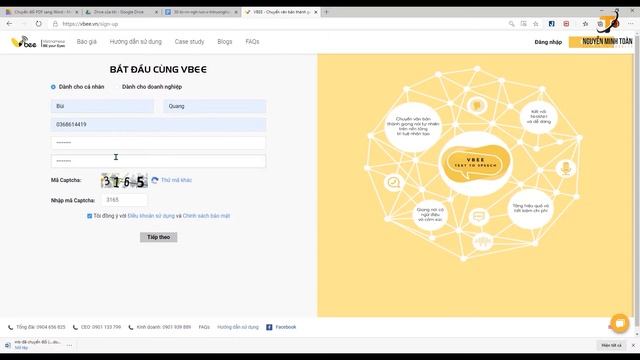
Task: Click the Thử mã khác link
Action: pos(176,180)
